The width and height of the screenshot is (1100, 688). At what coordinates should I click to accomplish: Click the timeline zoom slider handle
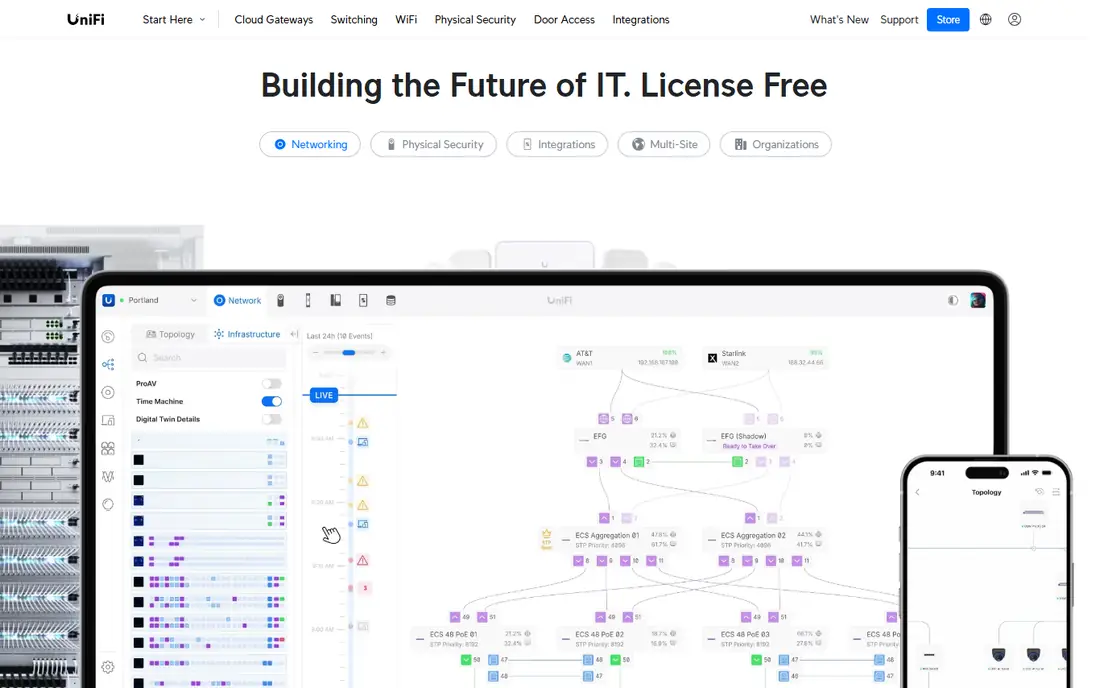point(349,352)
